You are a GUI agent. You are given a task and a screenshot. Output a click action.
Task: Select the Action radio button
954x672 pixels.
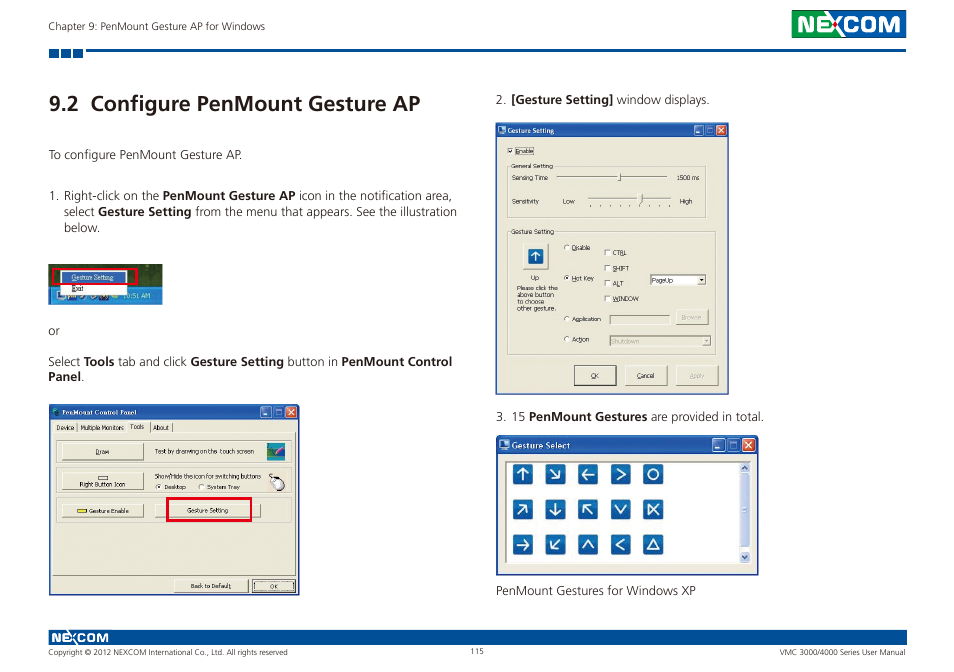click(x=567, y=339)
